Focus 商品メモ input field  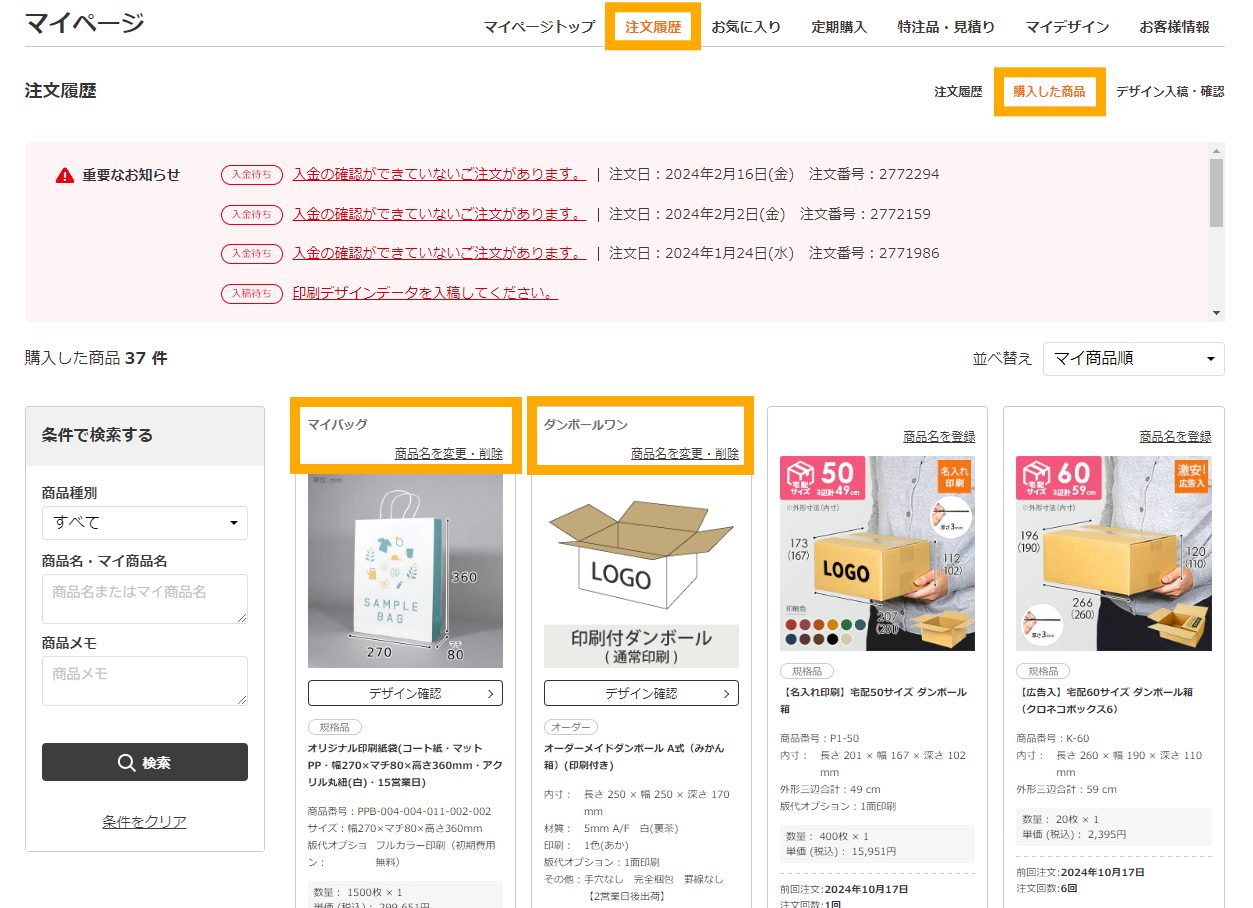click(145, 681)
